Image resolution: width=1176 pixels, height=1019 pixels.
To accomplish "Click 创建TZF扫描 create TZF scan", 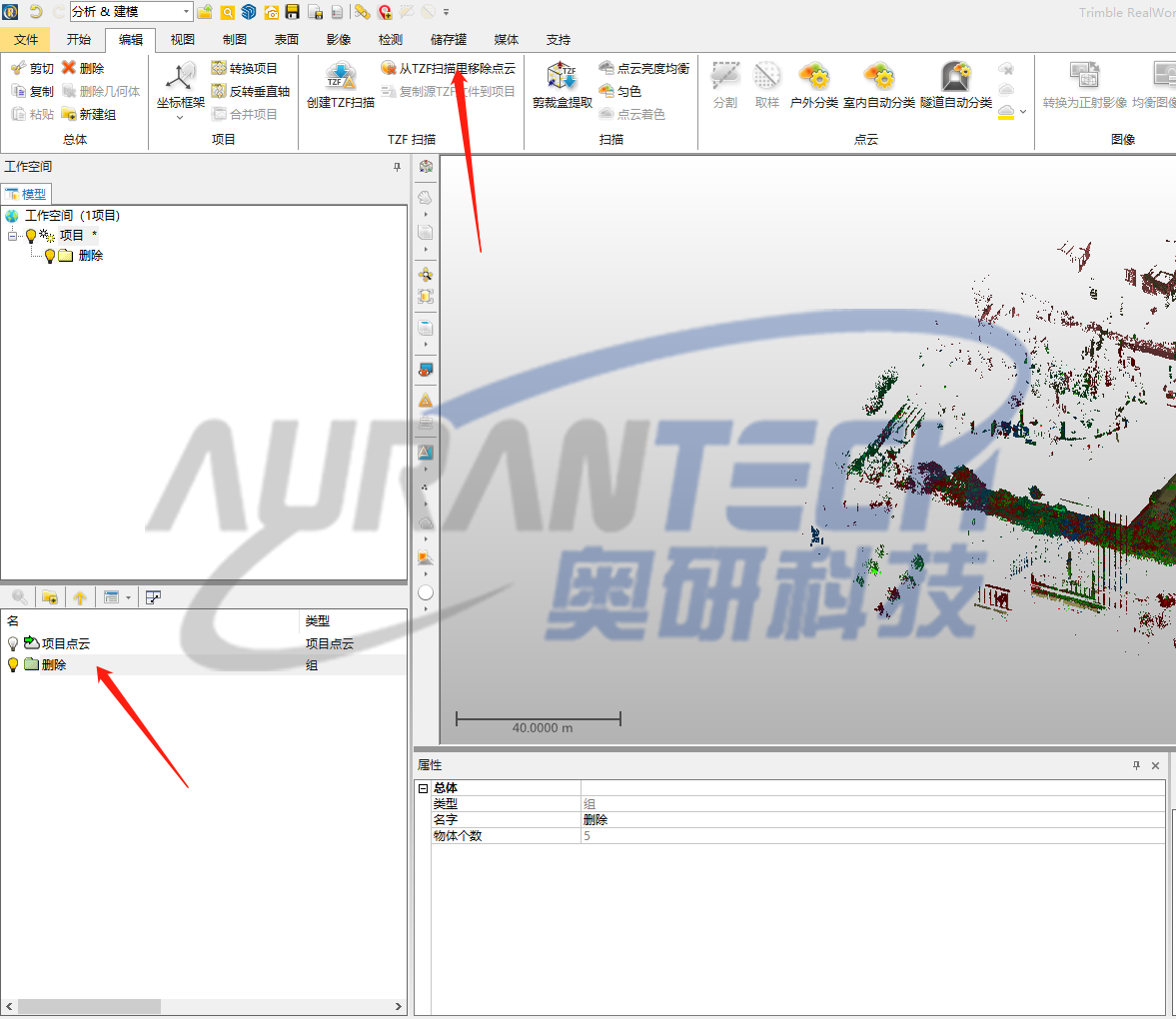I will [341, 86].
